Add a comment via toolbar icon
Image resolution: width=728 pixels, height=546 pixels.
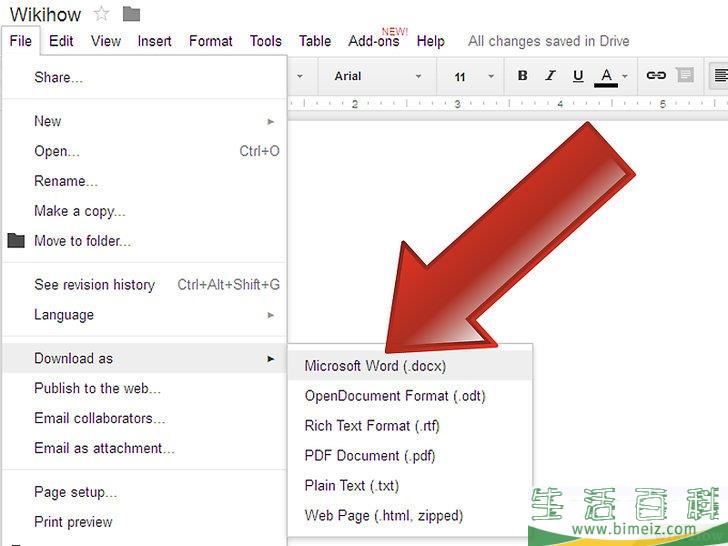click(684, 75)
